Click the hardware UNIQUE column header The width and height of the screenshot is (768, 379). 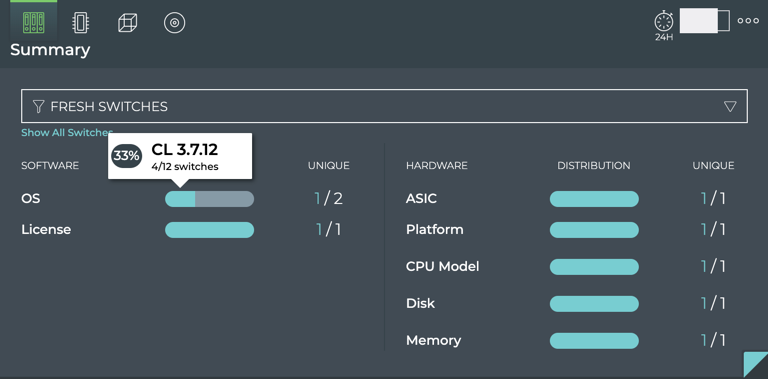(713, 166)
